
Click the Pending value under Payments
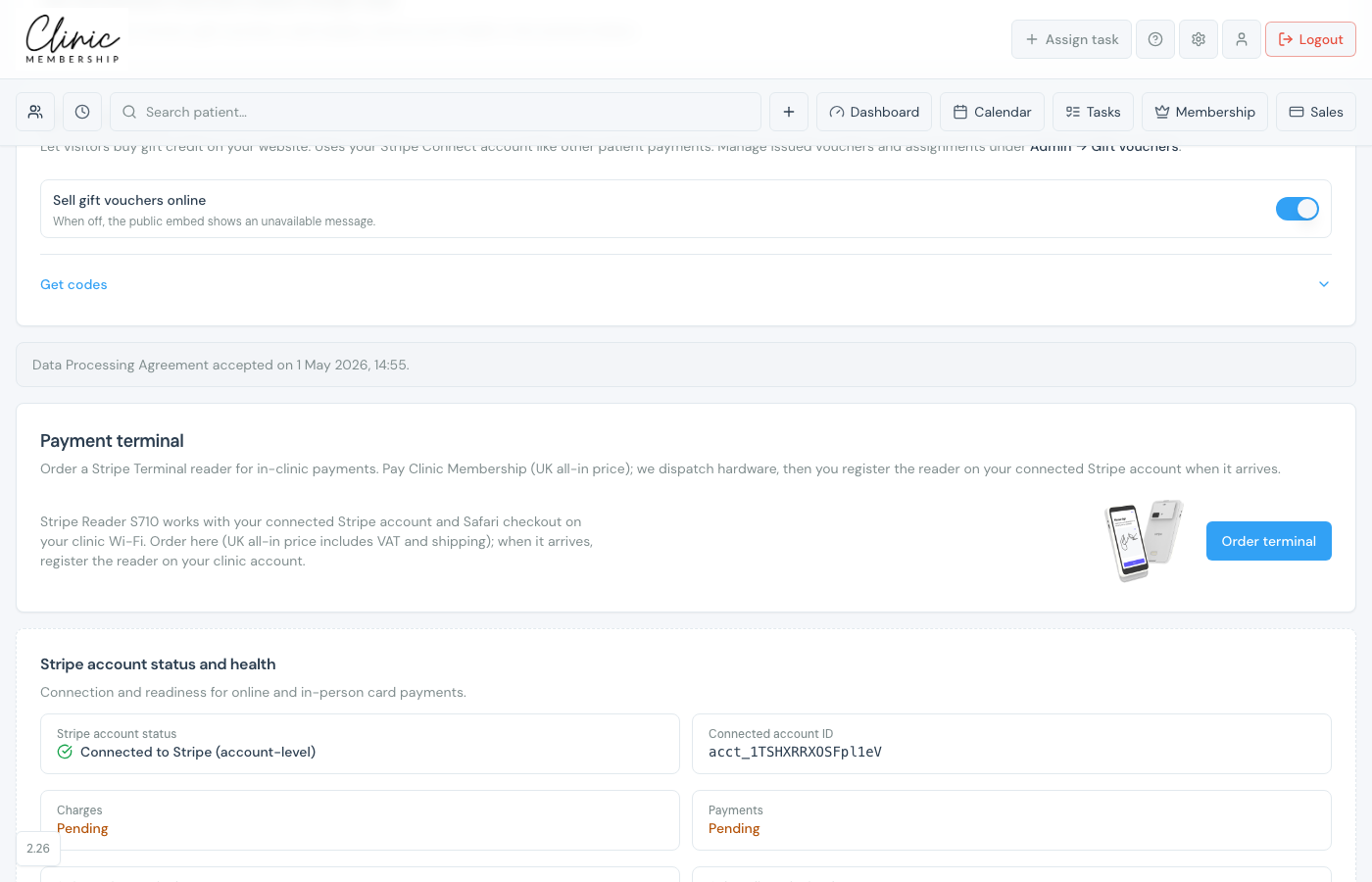(x=734, y=828)
